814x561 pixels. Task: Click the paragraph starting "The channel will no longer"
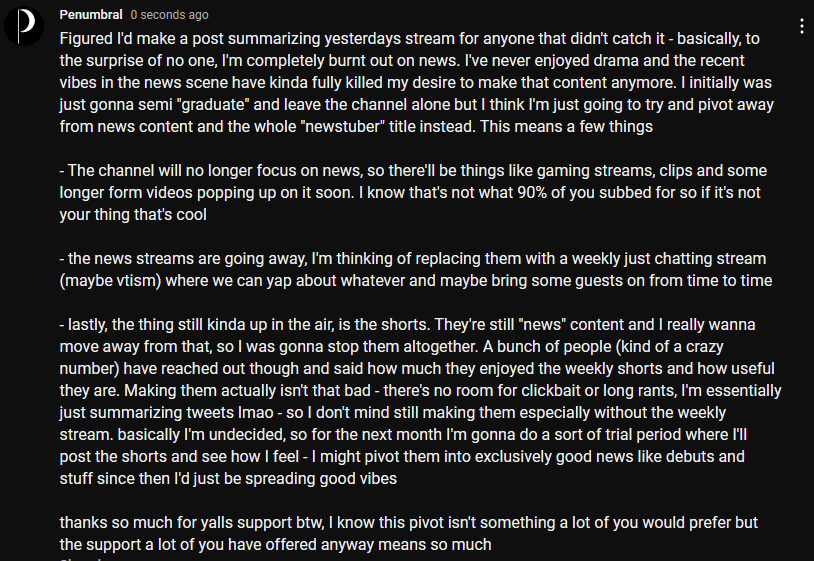[413, 193]
